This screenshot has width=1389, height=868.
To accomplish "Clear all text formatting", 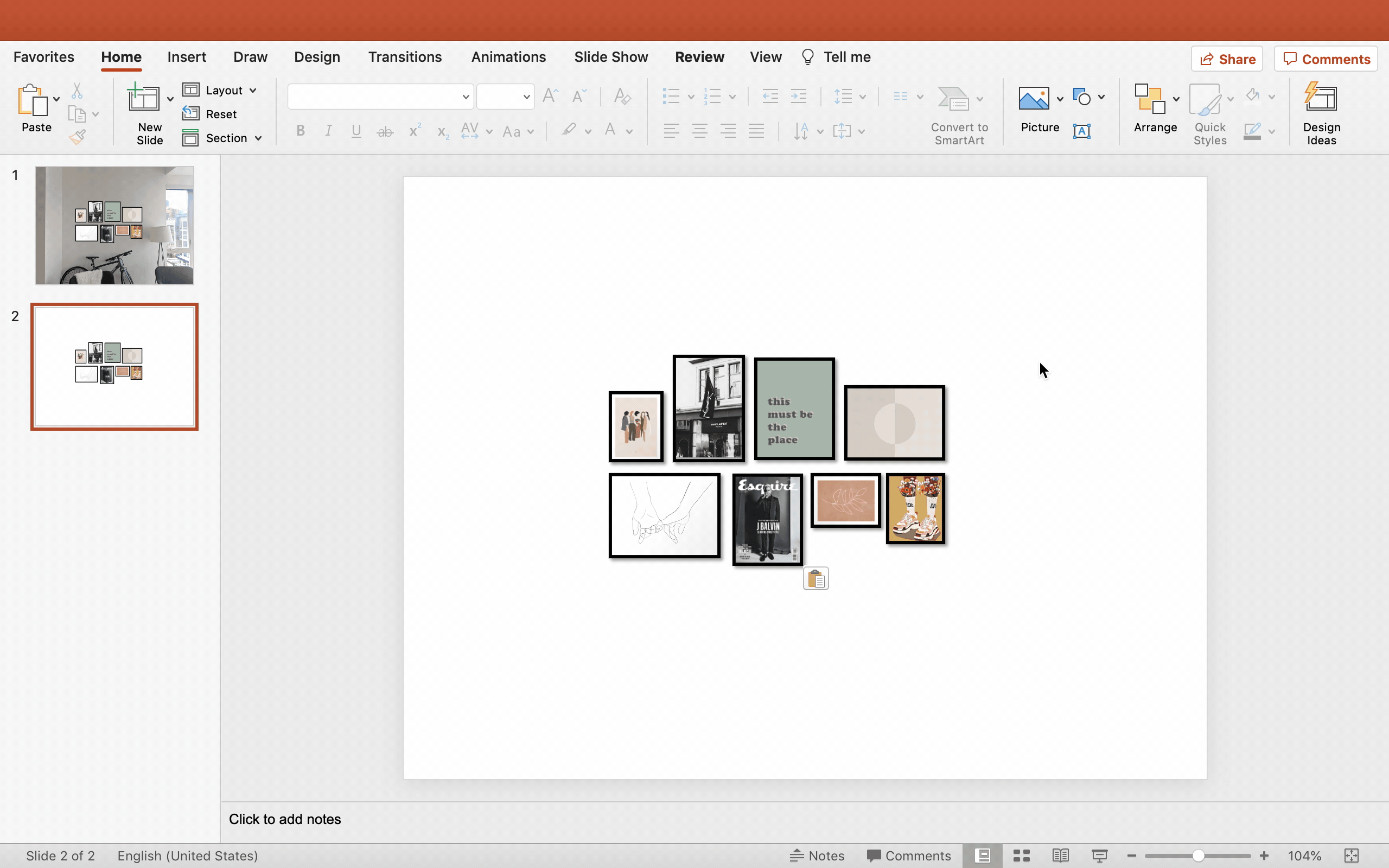I will click(x=622, y=96).
